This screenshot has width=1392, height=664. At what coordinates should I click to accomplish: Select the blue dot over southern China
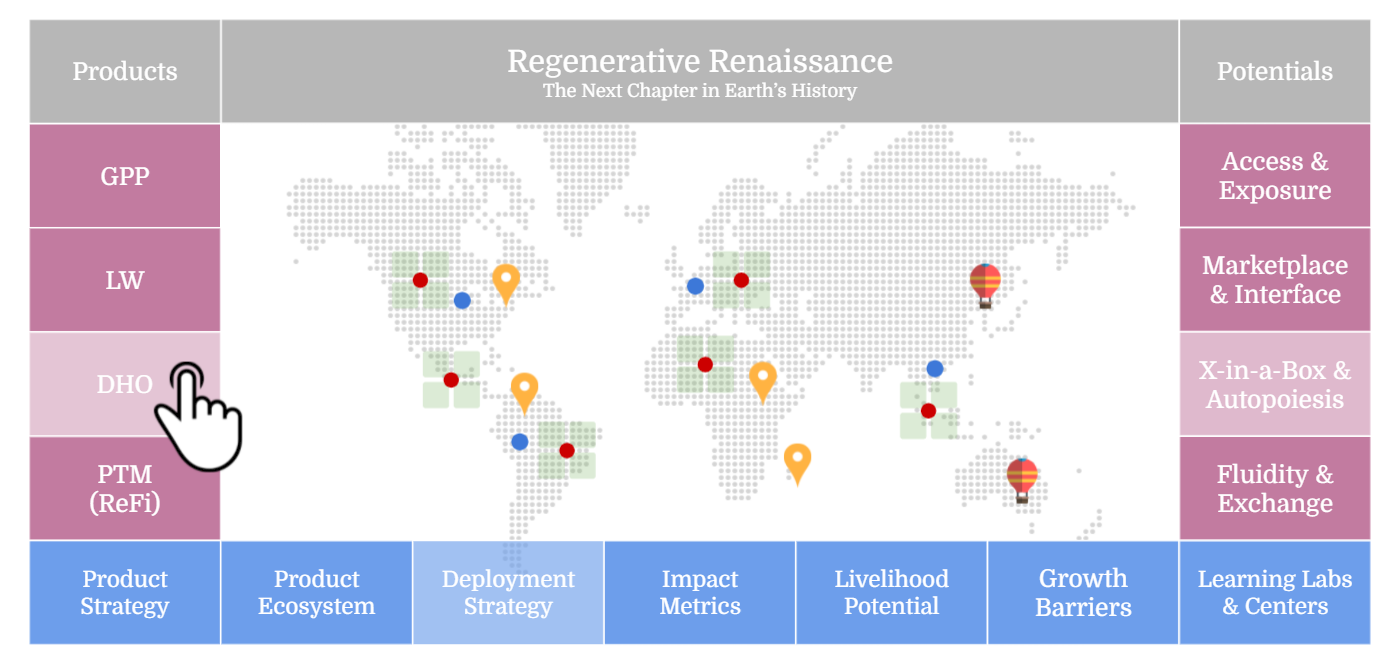coord(935,368)
